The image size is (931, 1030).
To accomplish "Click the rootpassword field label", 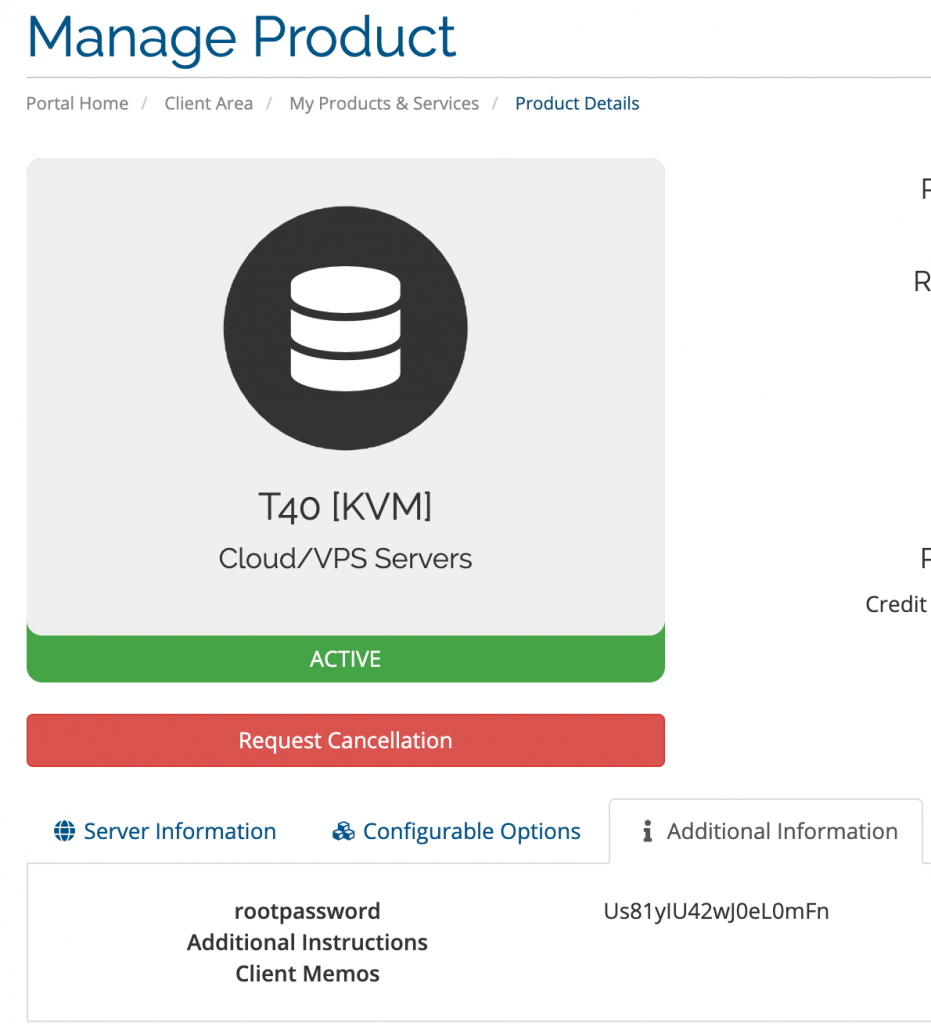I will 307,912.
